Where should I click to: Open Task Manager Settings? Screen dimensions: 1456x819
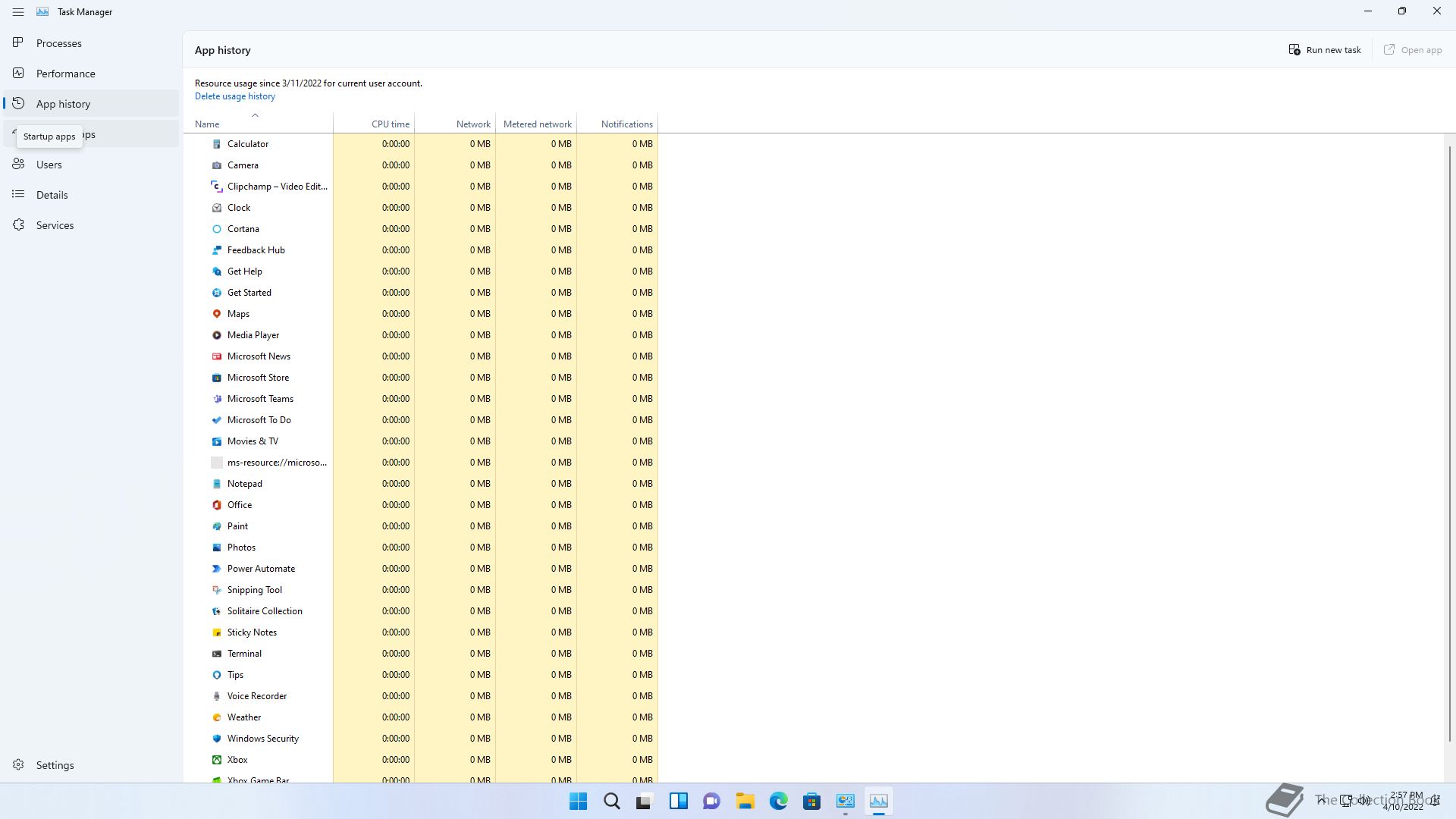(91, 765)
